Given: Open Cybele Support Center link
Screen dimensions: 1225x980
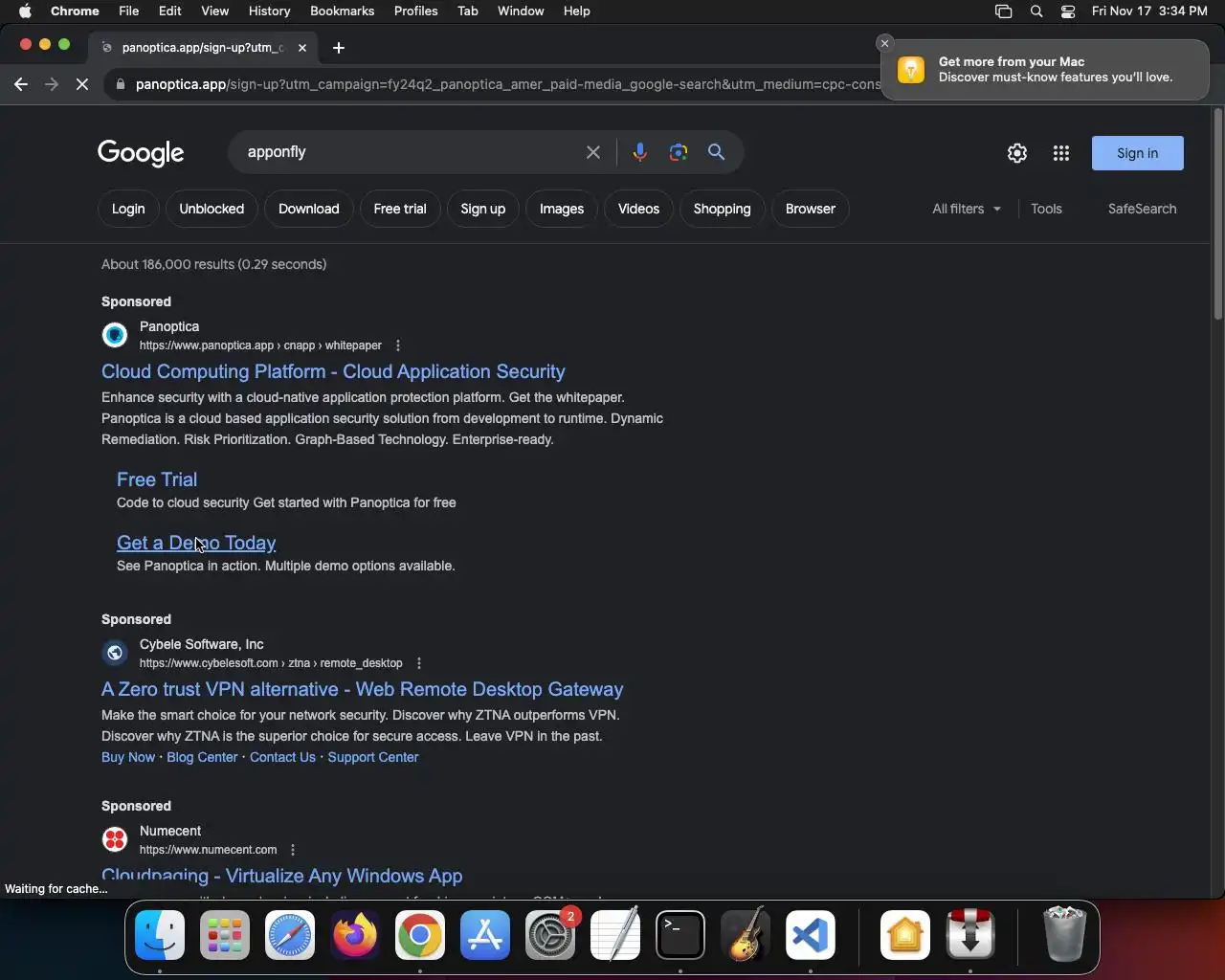Looking at the screenshot, I should (x=373, y=757).
